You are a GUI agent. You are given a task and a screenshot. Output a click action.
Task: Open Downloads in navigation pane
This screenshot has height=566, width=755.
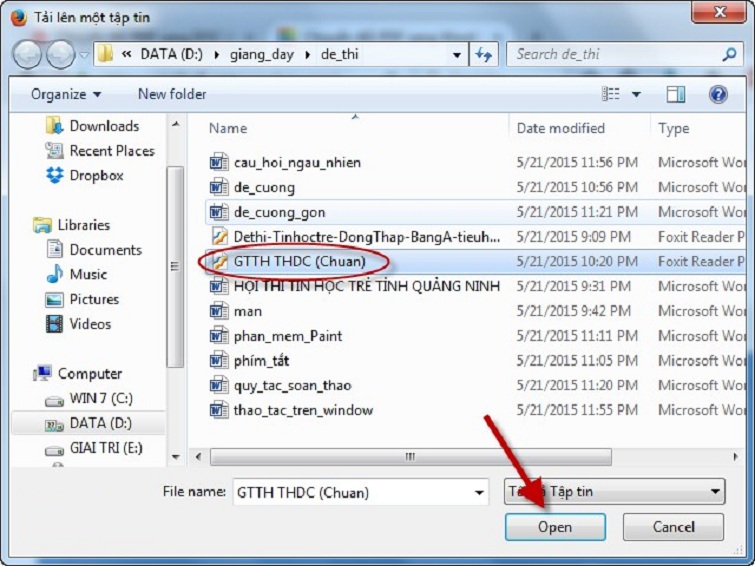(92, 126)
